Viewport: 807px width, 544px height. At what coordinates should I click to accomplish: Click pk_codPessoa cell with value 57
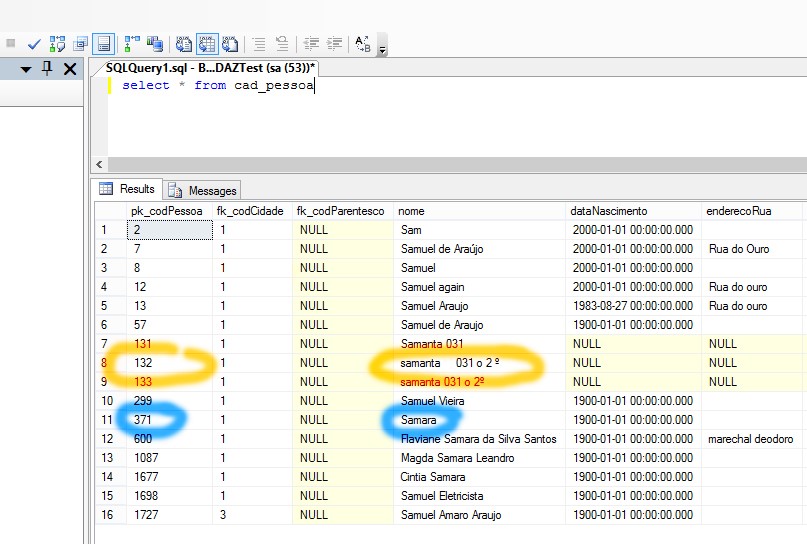coord(170,325)
